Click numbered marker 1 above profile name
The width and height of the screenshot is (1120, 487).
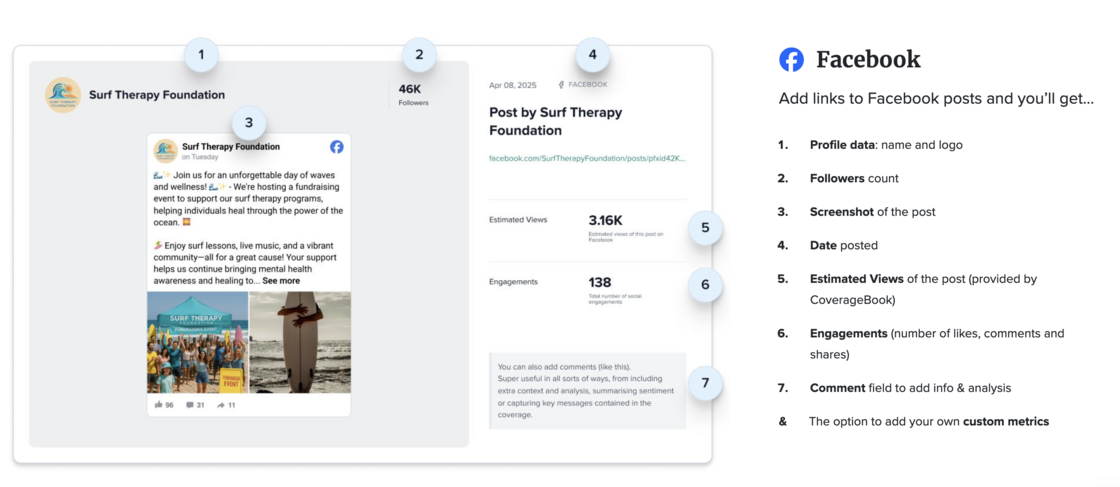pos(201,54)
